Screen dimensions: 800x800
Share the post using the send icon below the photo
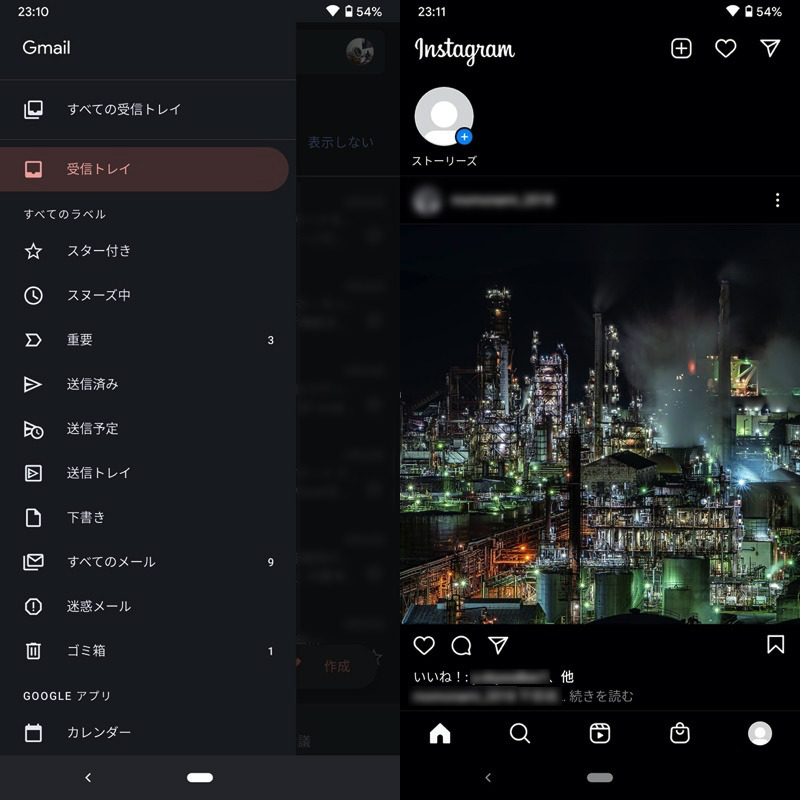[x=498, y=645]
